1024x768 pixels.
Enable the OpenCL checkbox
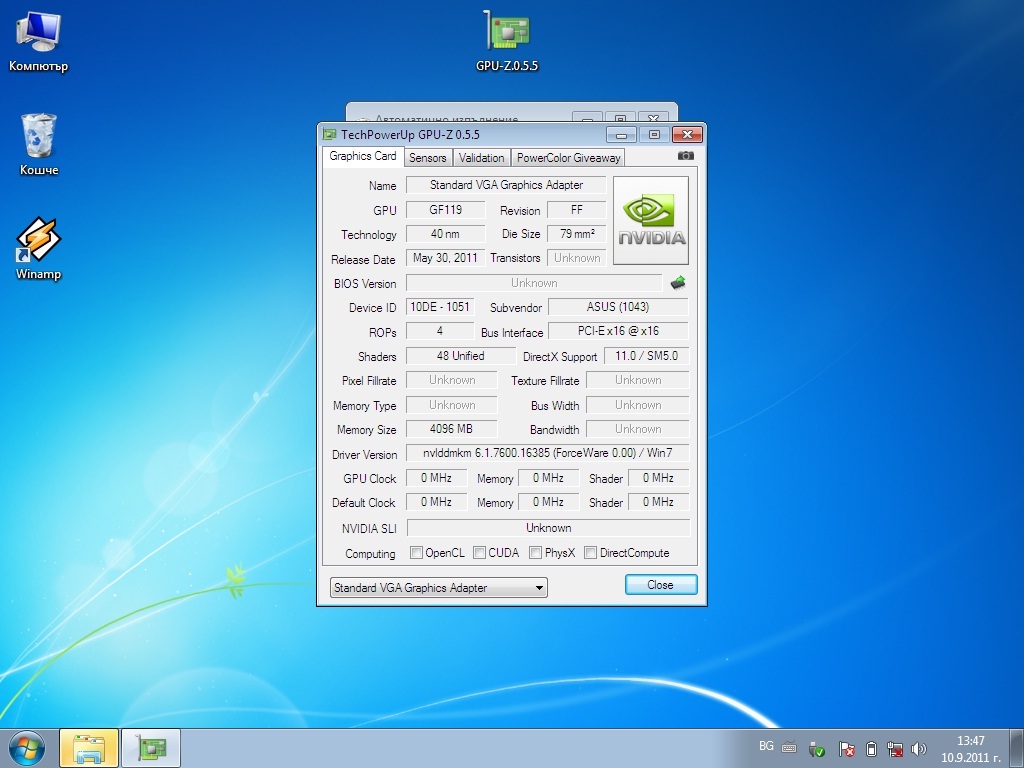click(416, 552)
